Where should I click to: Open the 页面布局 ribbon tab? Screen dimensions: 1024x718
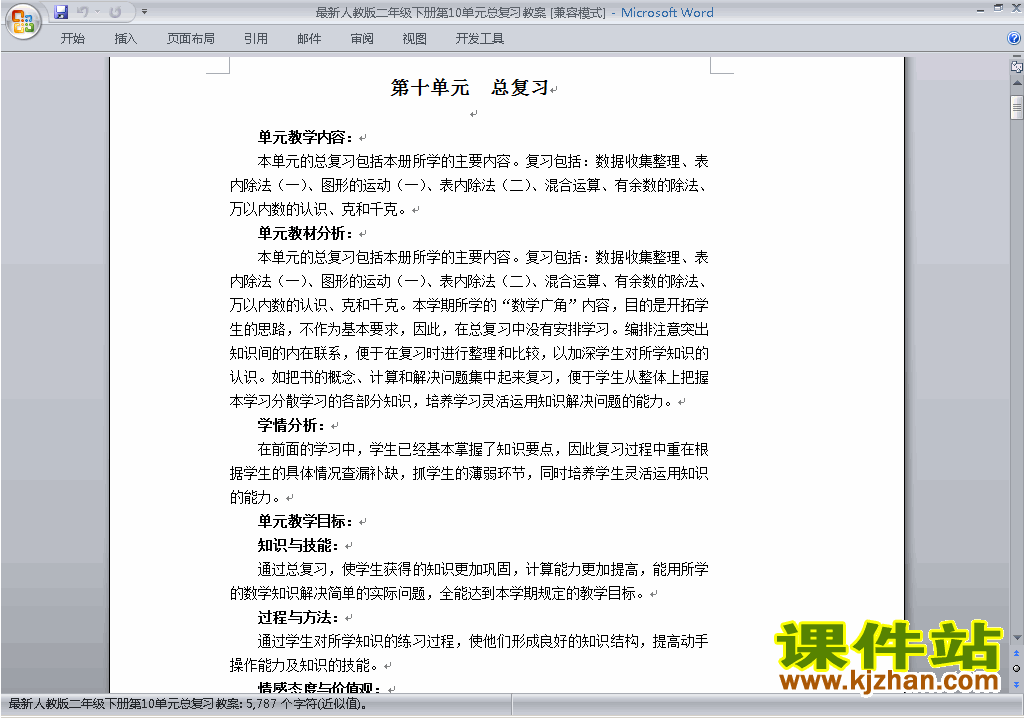click(191, 39)
